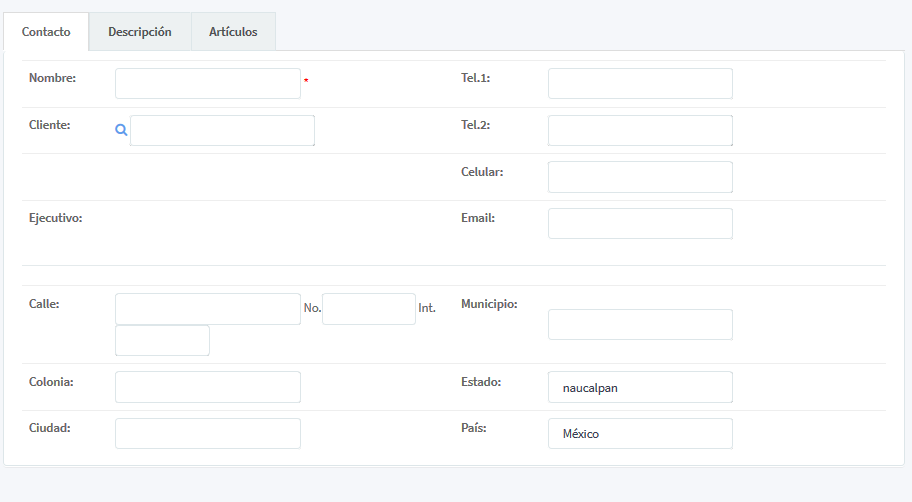This screenshot has height=502, width=912.
Task: Click the search magnifier icon beside Cliente
Action: [121, 130]
